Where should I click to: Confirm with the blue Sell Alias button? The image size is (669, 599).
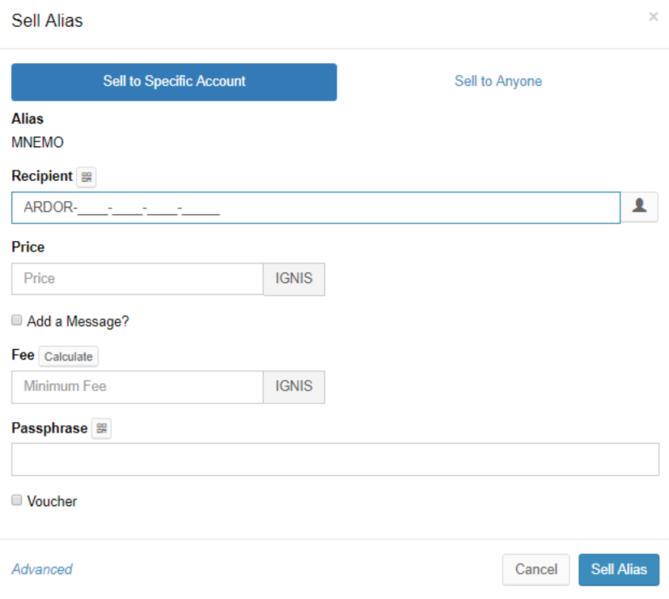click(618, 569)
